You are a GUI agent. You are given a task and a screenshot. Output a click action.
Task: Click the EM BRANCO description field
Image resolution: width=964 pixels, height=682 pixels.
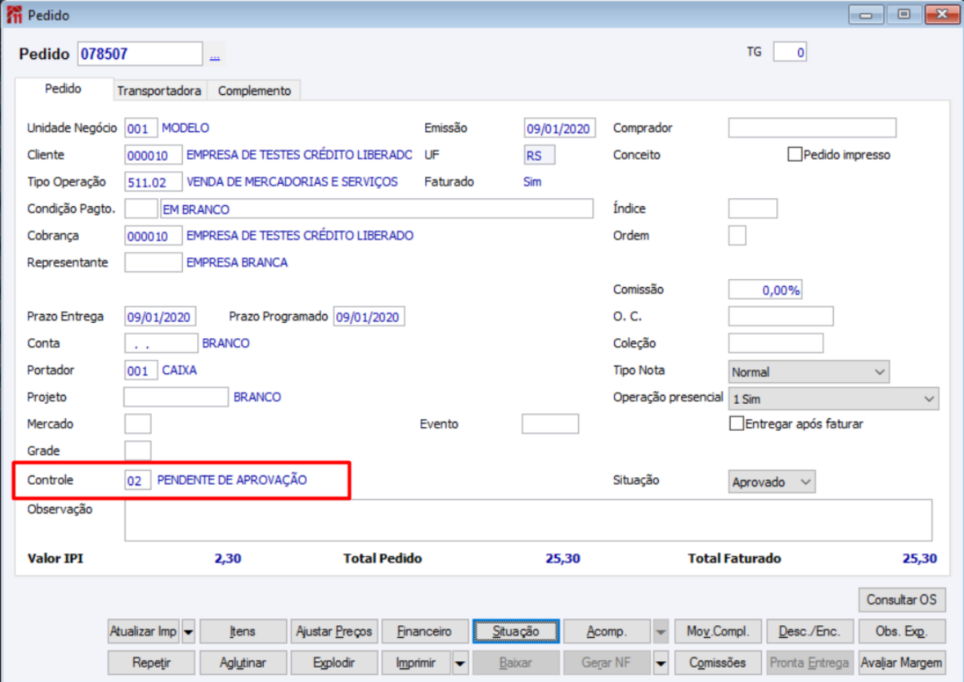[x=376, y=208]
